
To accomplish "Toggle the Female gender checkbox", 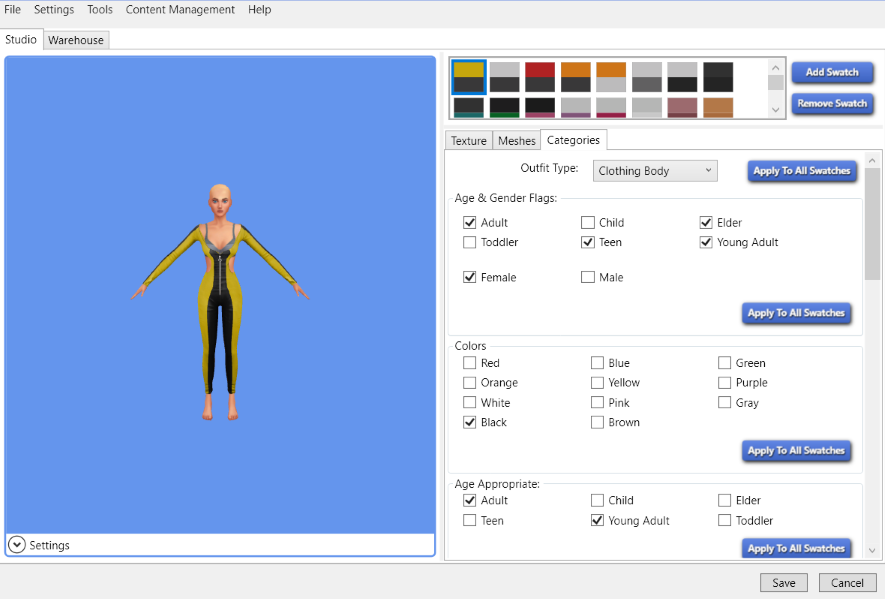I will [x=470, y=277].
